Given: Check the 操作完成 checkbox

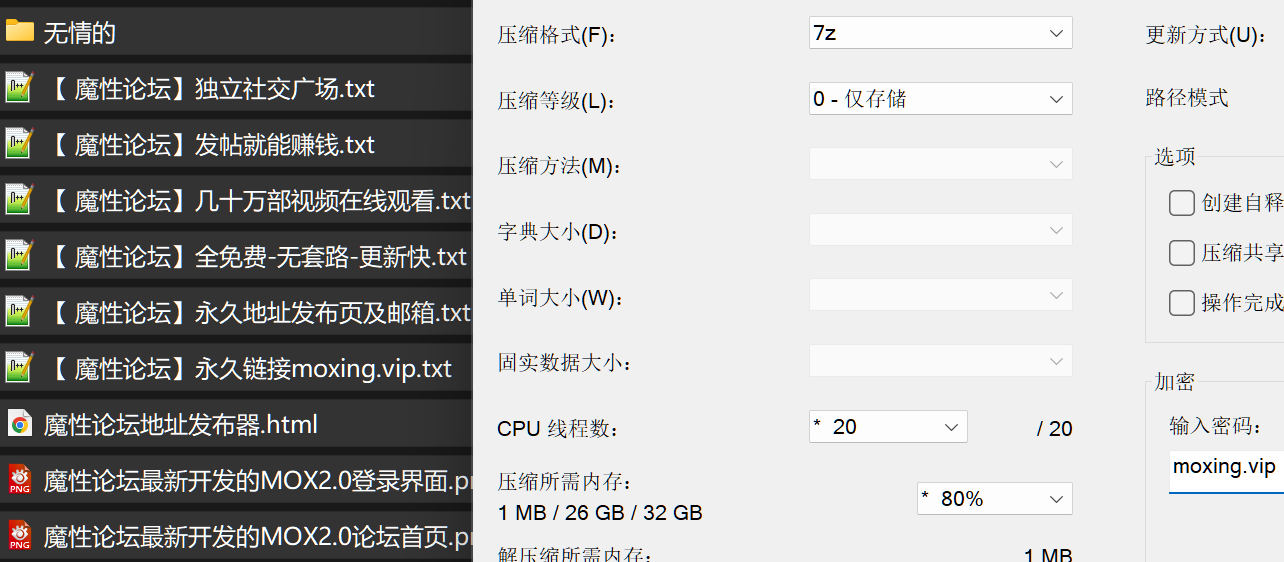Looking at the screenshot, I should (x=1182, y=302).
